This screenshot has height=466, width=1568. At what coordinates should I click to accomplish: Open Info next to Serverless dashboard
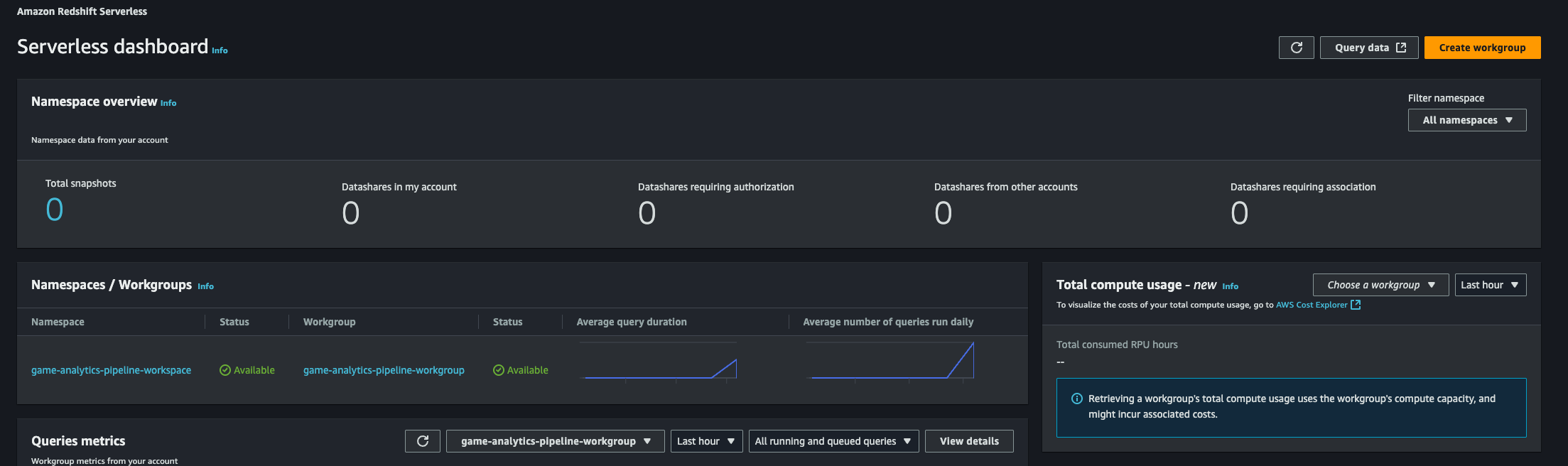[x=220, y=50]
